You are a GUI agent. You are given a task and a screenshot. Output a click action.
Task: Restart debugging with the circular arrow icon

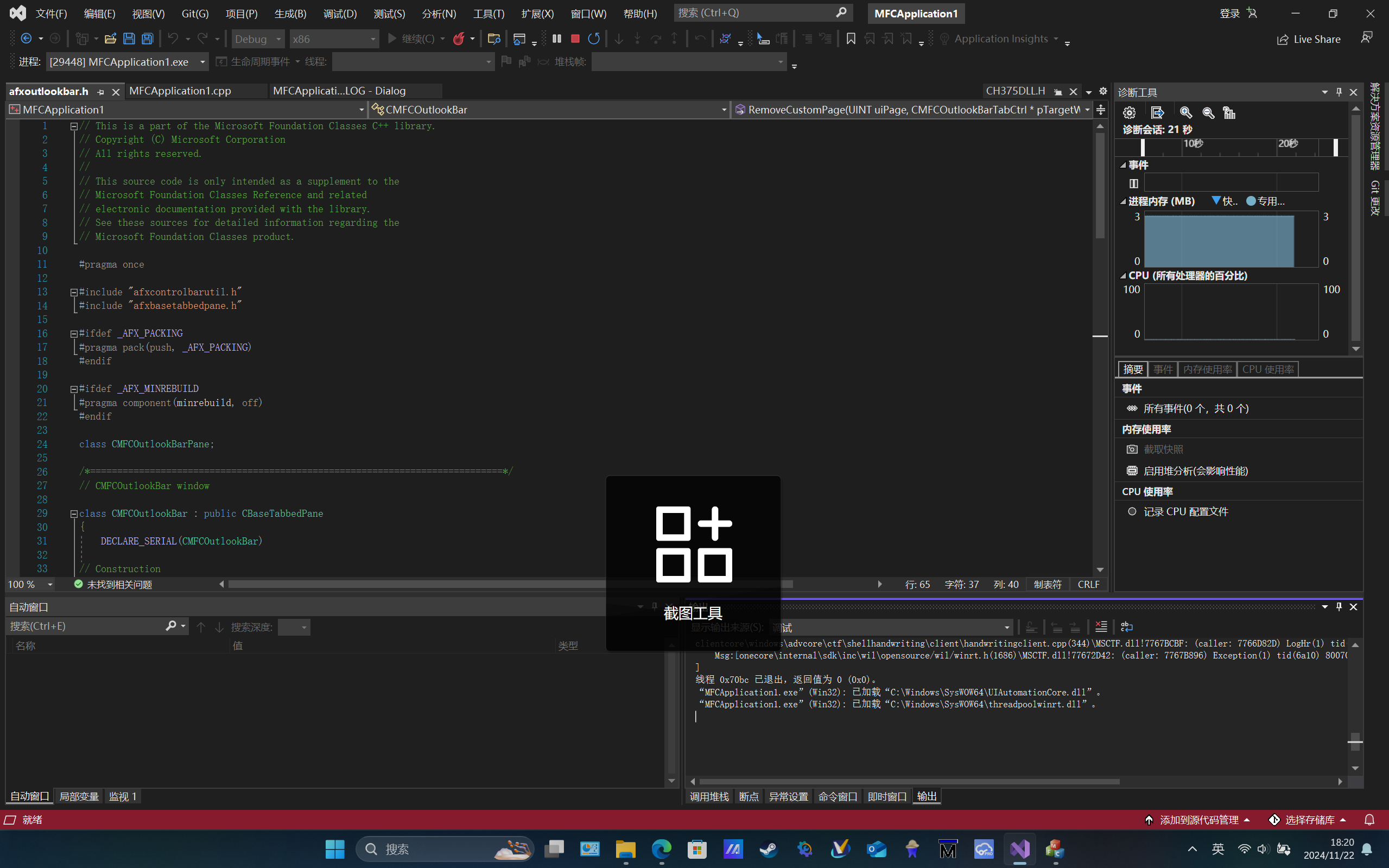click(x=593, y=39)
